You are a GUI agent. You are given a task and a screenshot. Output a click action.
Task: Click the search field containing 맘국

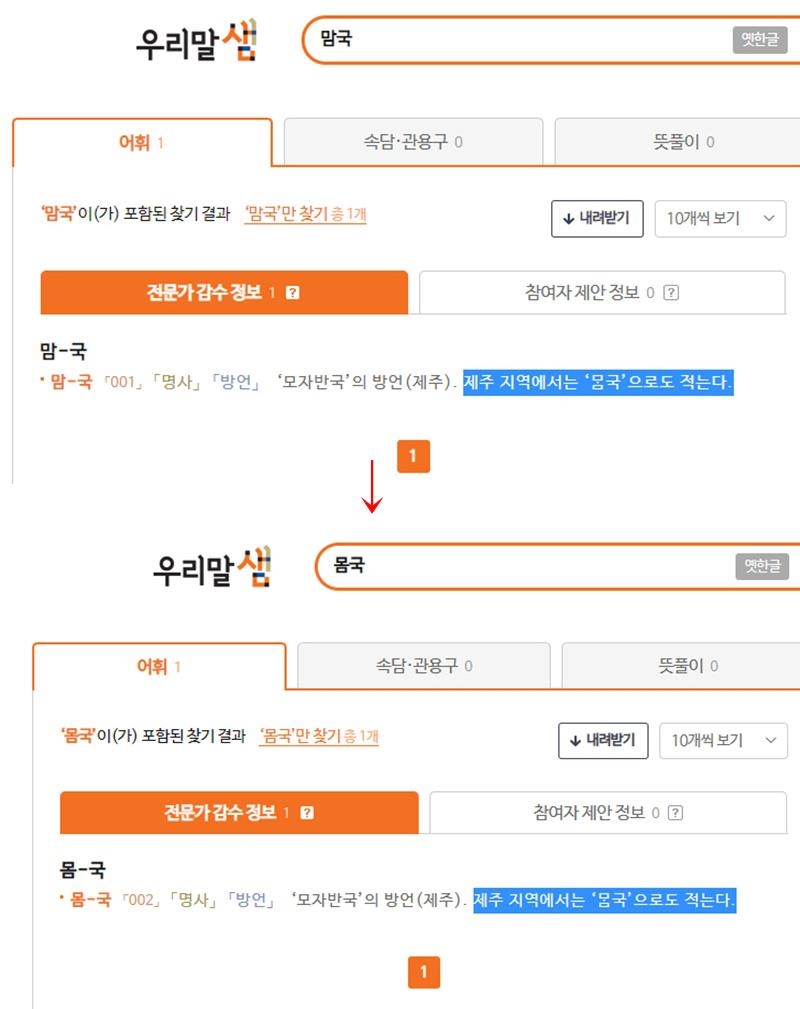pyautogui.click(x=520, y=40)
